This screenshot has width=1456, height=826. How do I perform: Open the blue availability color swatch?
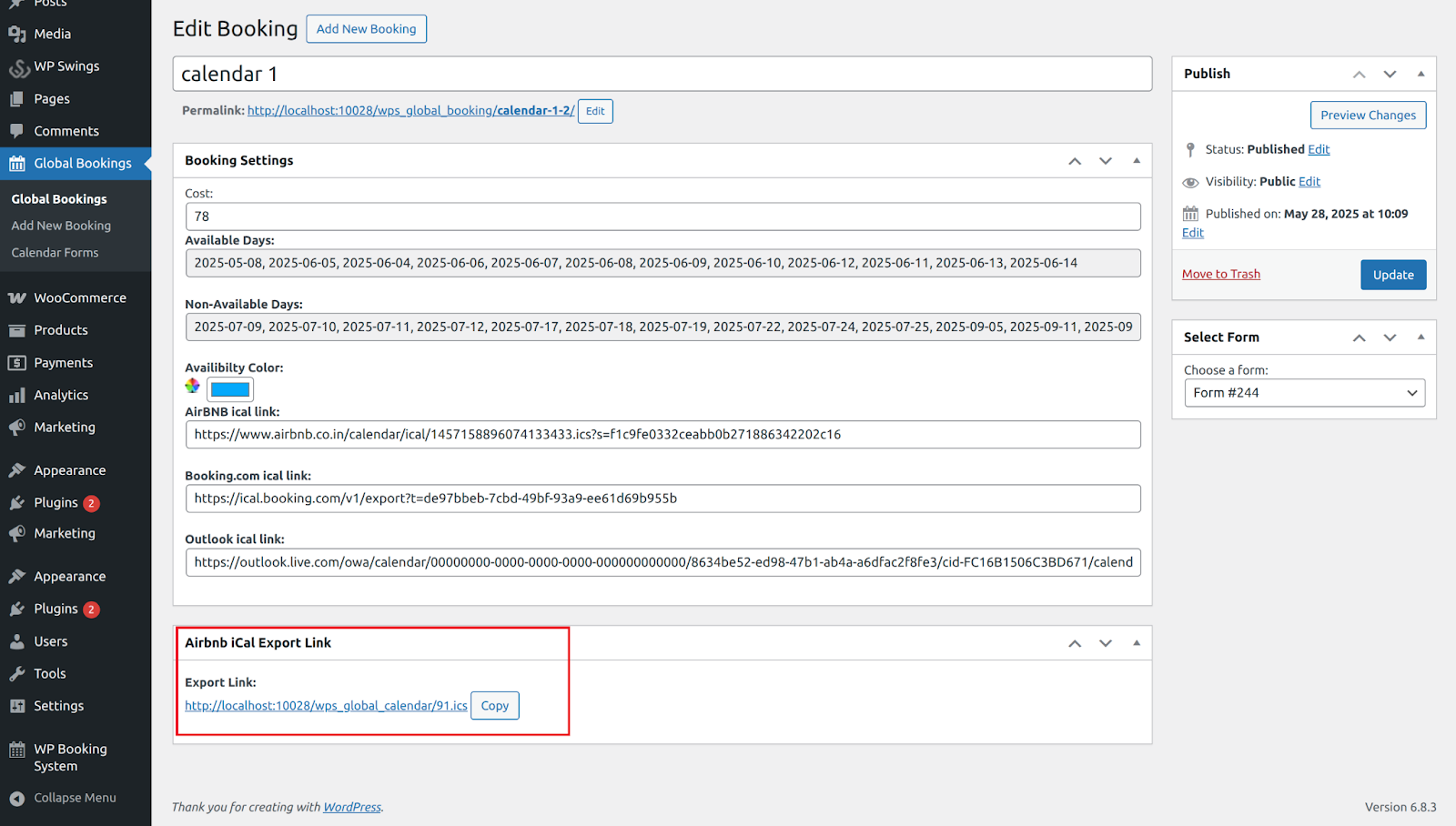pos(230,390)
